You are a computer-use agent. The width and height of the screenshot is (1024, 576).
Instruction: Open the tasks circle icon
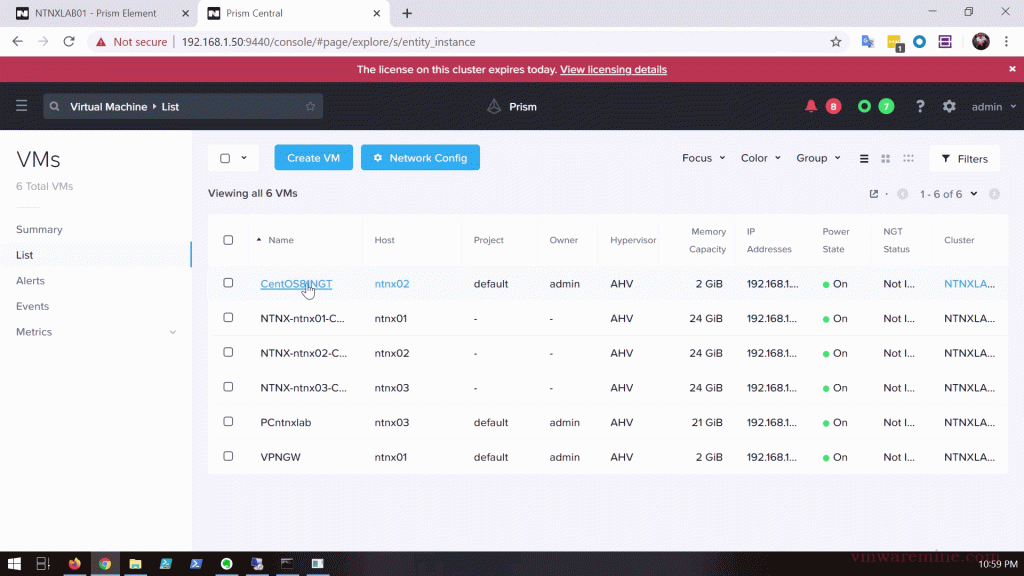tap(864, 106)
